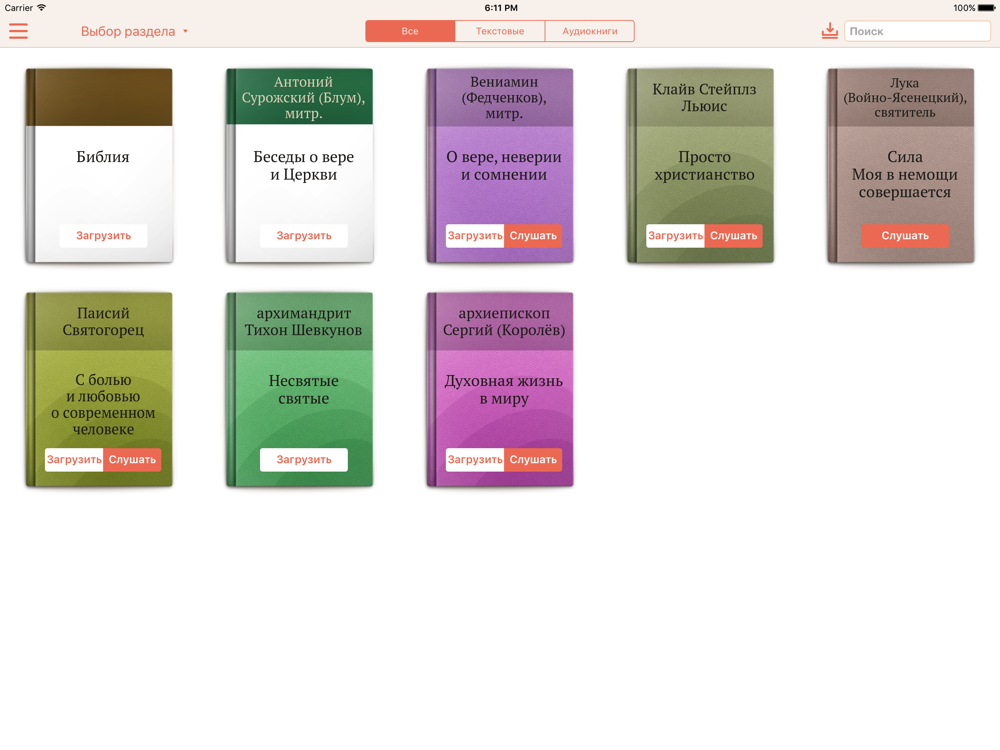The height and width of the screenshot is (750, 1000).
Task: Listen to Сила Моя в немощи совершается
Action: (905, 235)
